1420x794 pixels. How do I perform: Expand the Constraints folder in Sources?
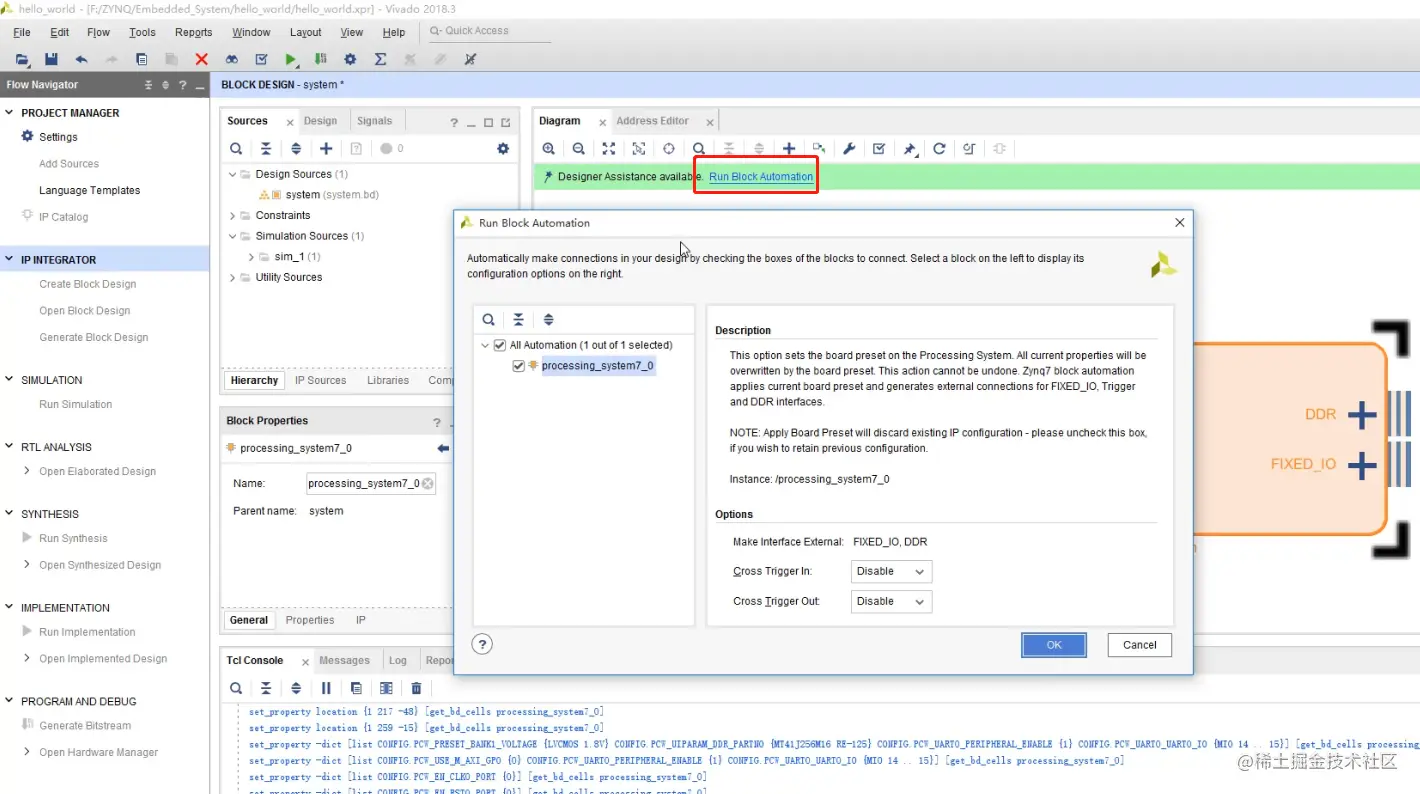coord(233,215)
